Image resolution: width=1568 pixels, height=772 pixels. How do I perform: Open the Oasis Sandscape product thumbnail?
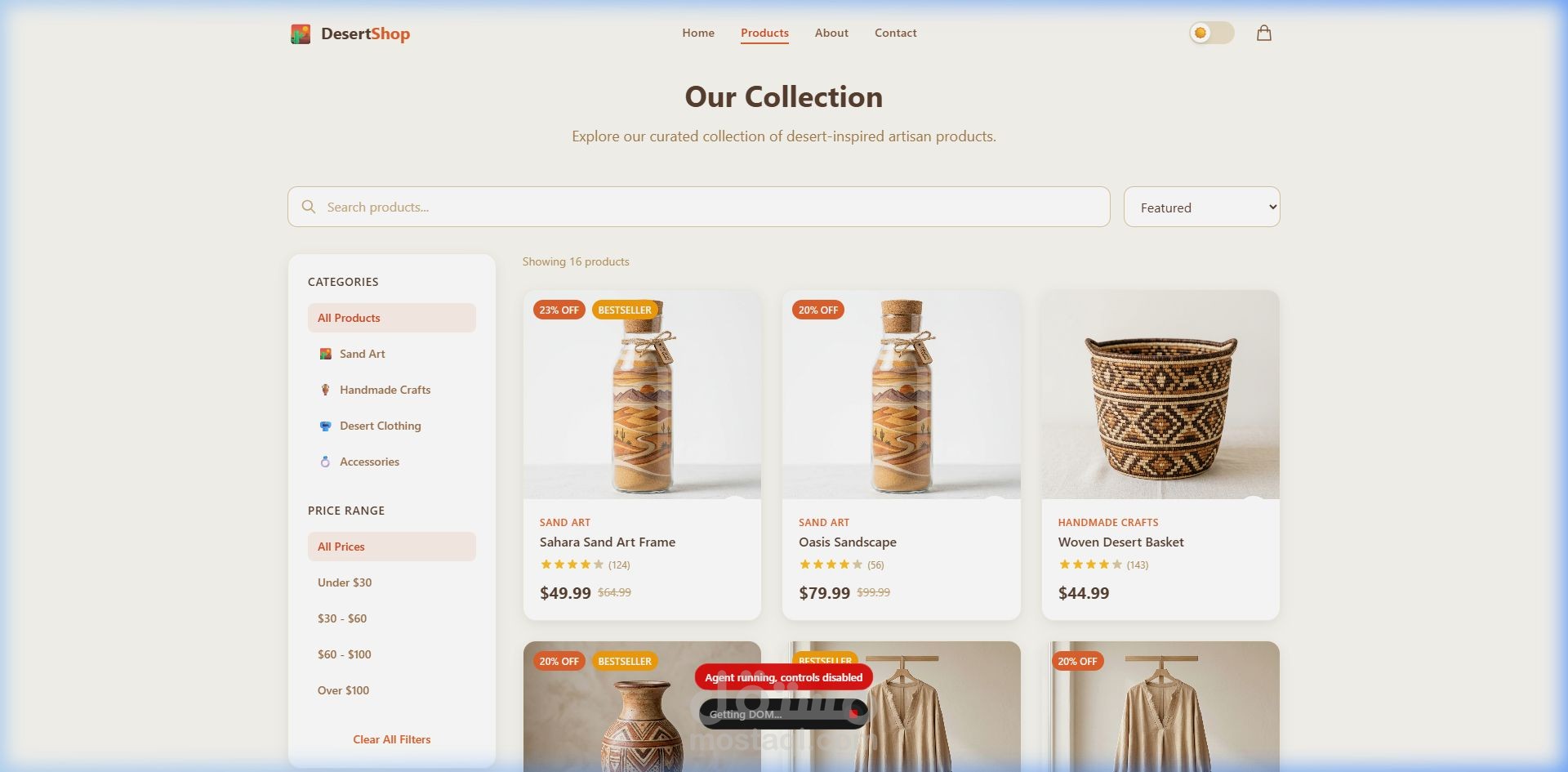[x=901, y=395]
